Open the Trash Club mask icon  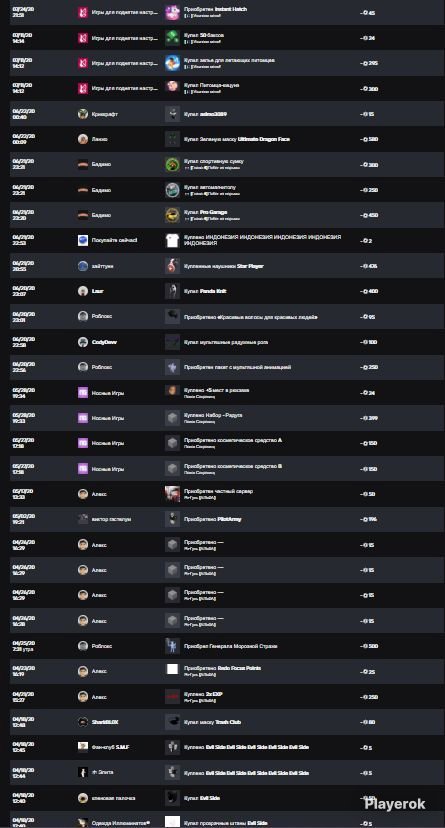coord(172,722)
